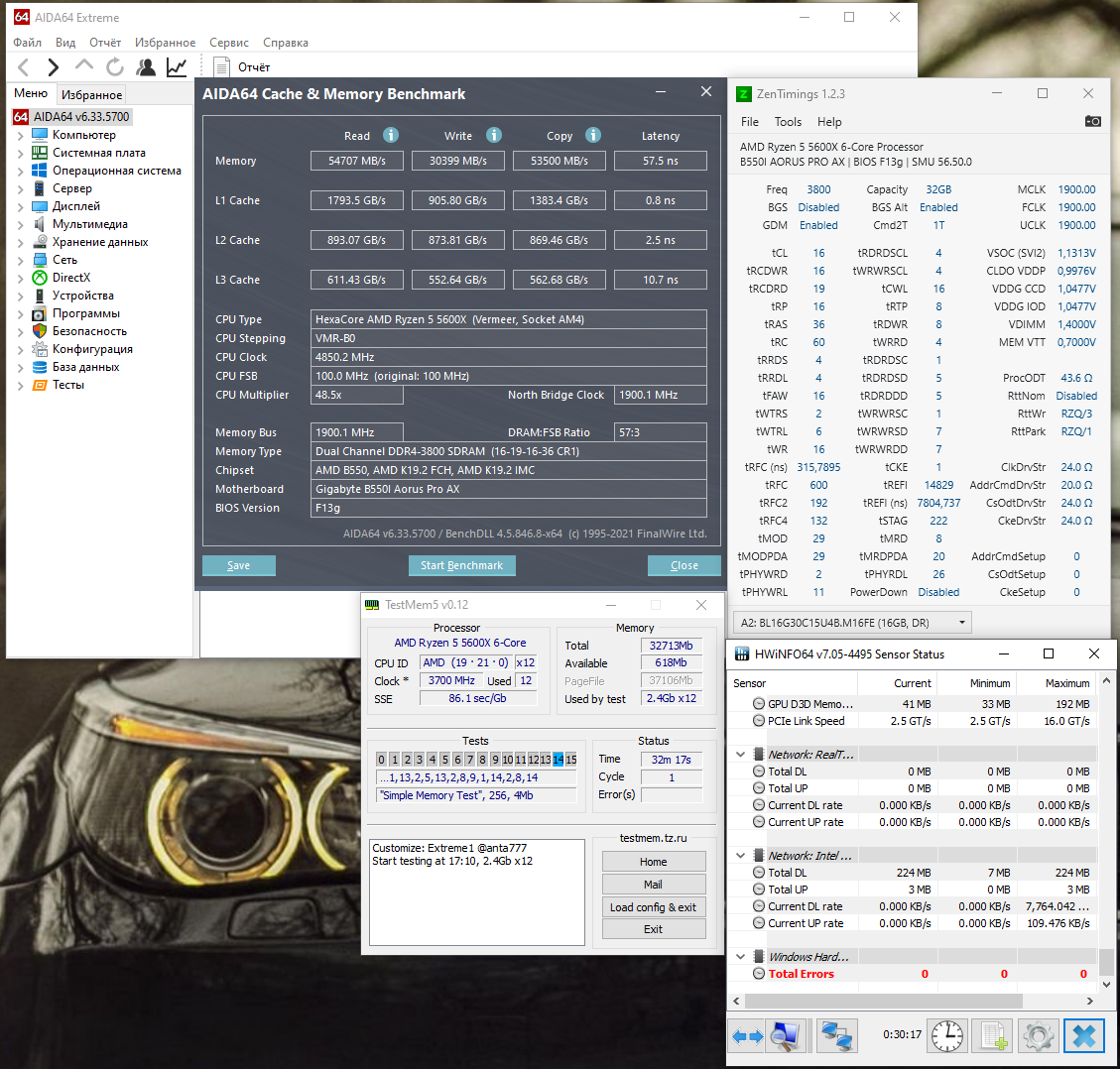Open Справка menu in AIDA64
Screen dimensions: 1120x1069
tap(285, 42)
